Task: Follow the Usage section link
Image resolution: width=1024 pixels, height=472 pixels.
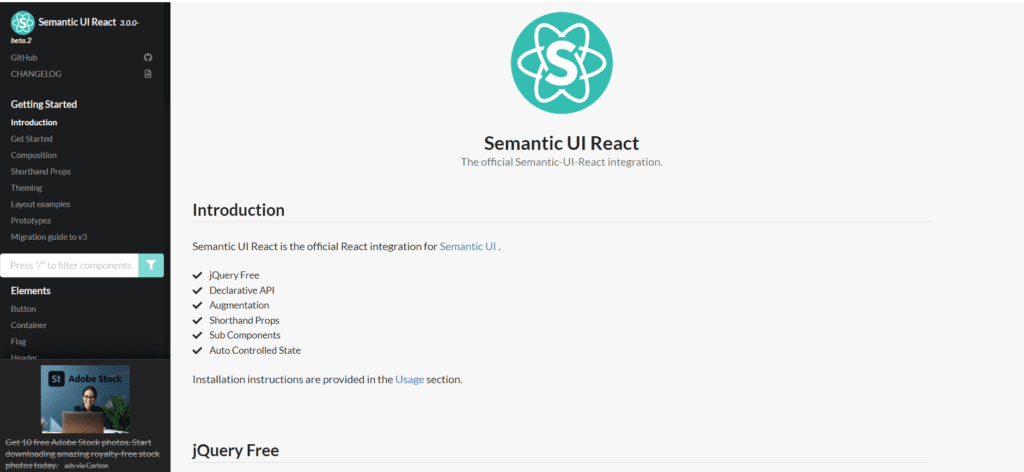Action: coord(409,380)
